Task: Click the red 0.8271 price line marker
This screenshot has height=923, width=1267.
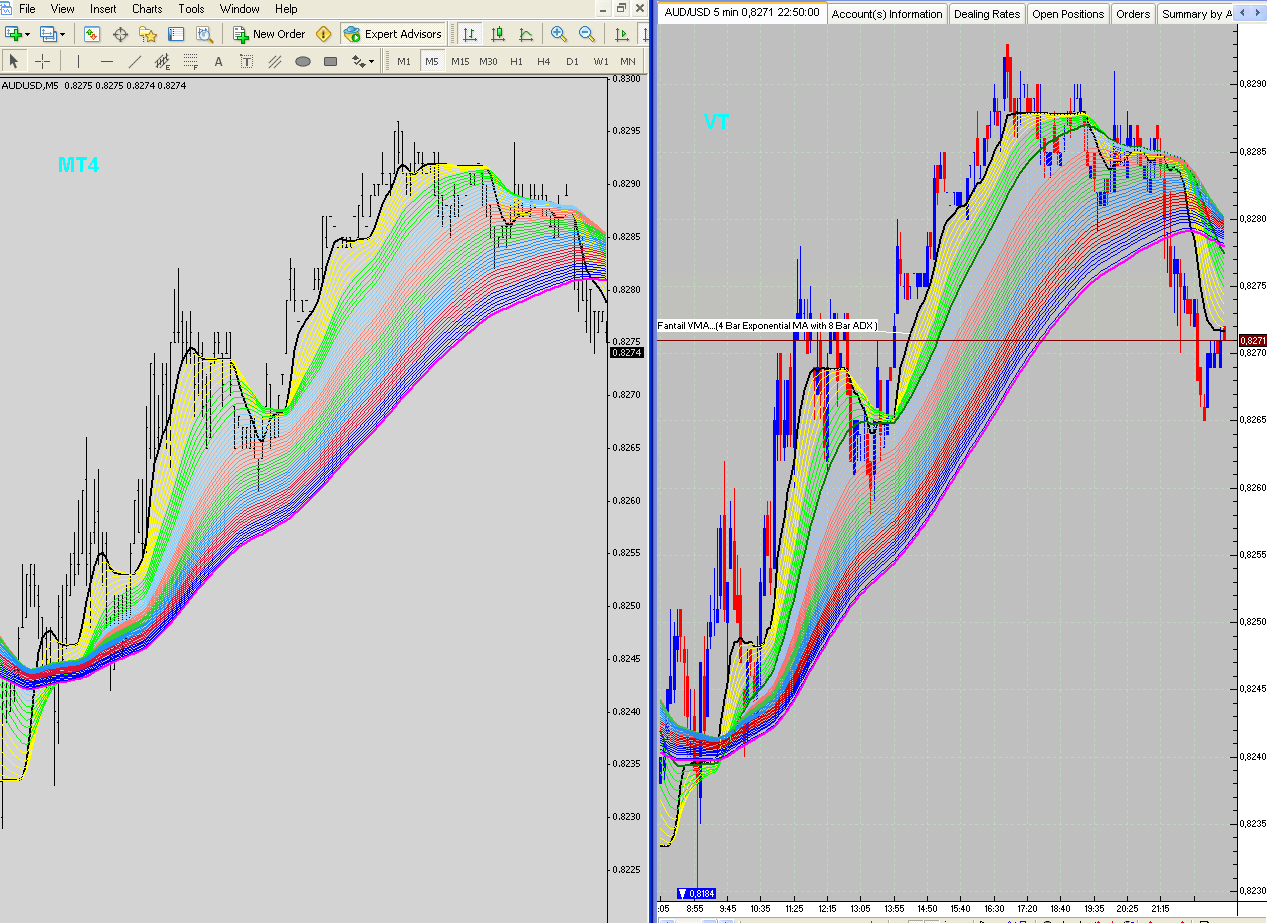Action: coord(1253,341)
